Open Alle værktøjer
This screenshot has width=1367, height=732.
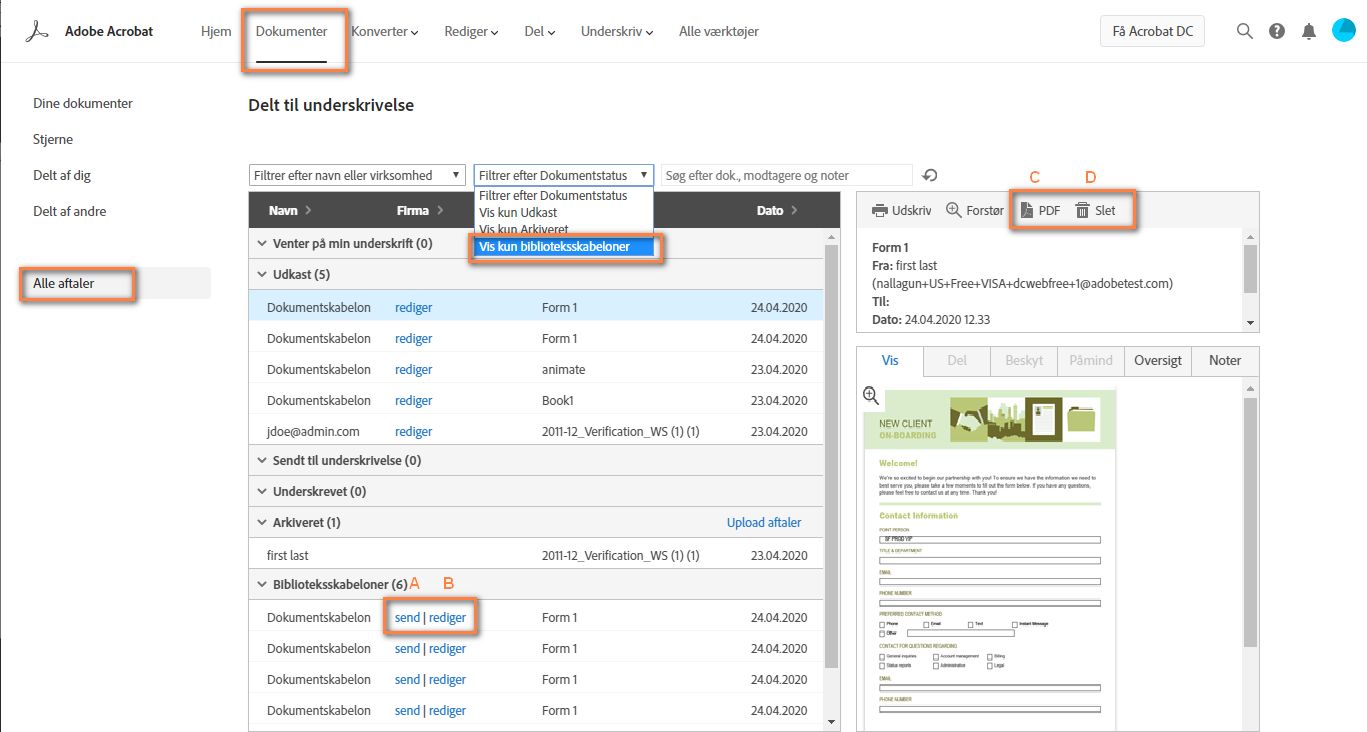718,31
